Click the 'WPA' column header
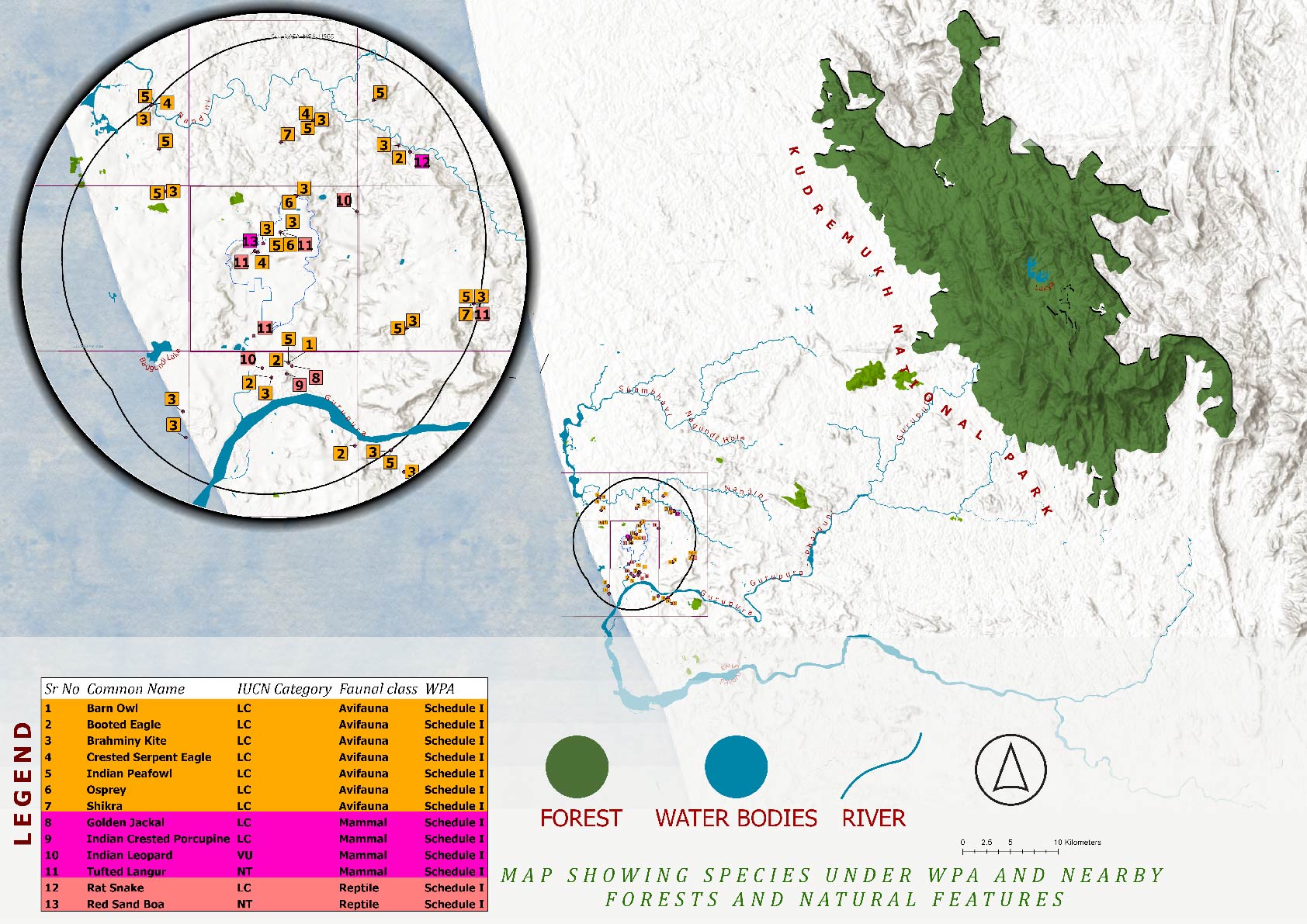1307x924 pixels. pyautogui.click(x=439, y=689)
